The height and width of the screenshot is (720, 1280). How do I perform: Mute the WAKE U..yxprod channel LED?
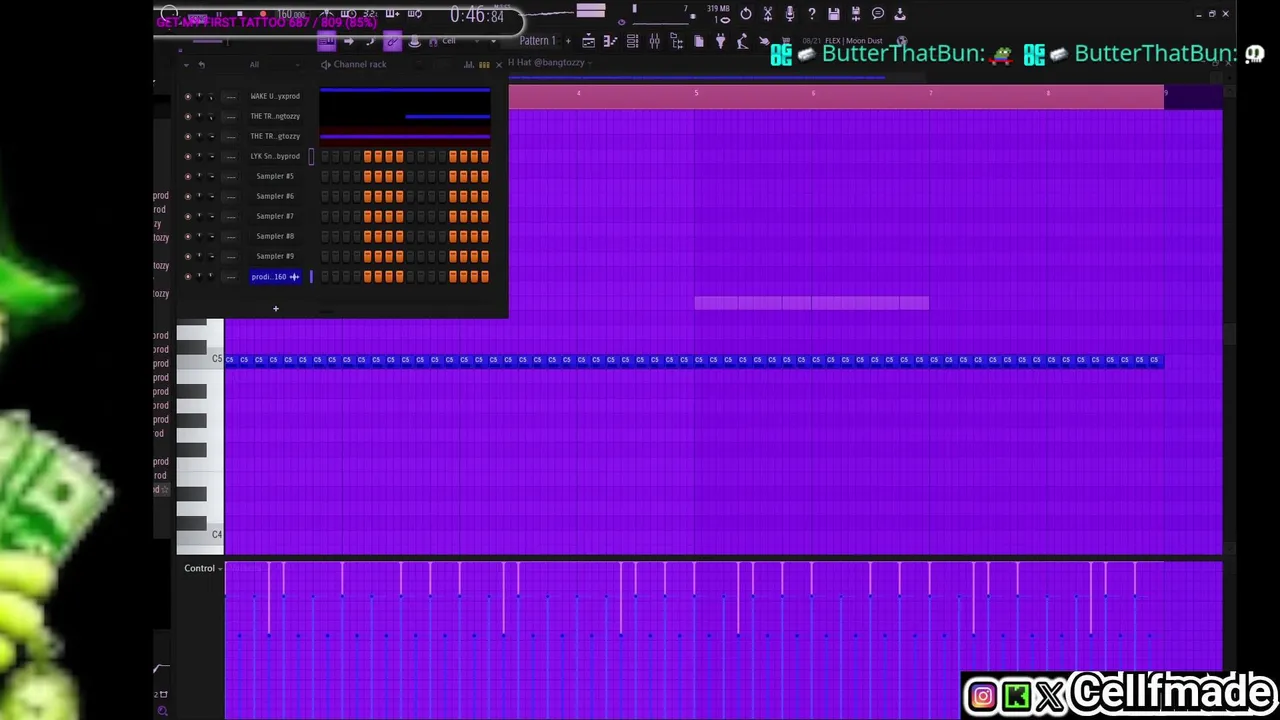click(x=187, y=96)
